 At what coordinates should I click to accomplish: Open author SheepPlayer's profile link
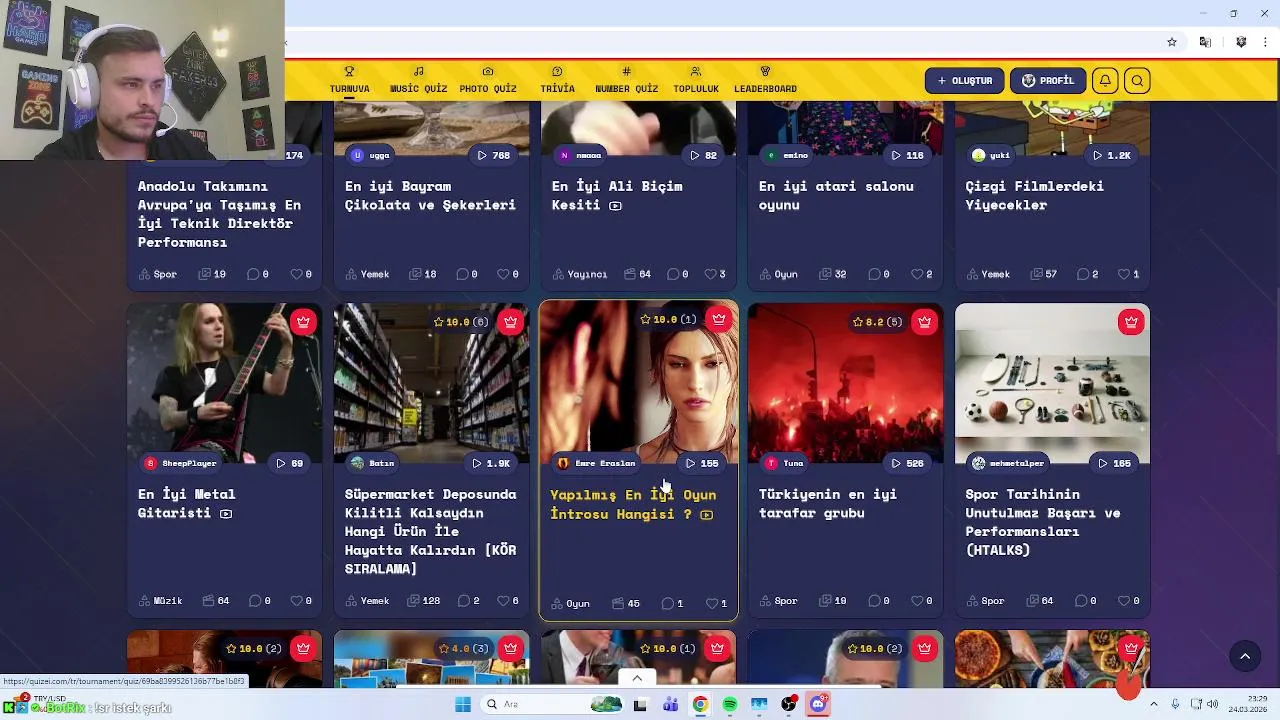[180, 463]
